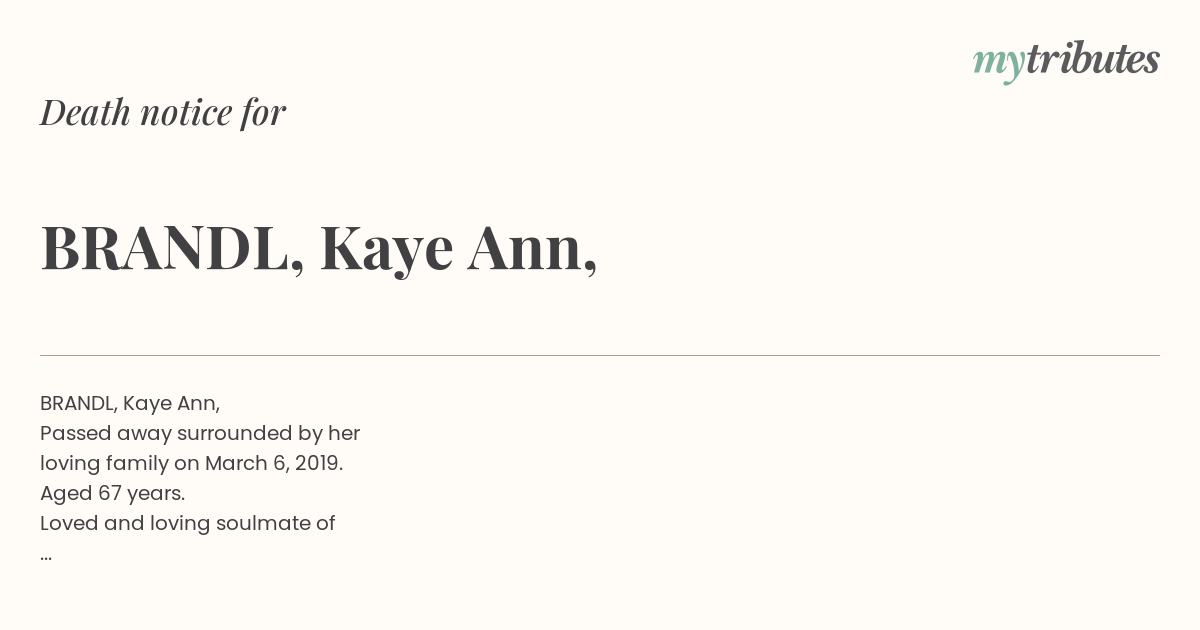The width and height of the screenshot is (1200, 630).
Task: Click the mytributes logo
Action: (x=1066, y=61)
